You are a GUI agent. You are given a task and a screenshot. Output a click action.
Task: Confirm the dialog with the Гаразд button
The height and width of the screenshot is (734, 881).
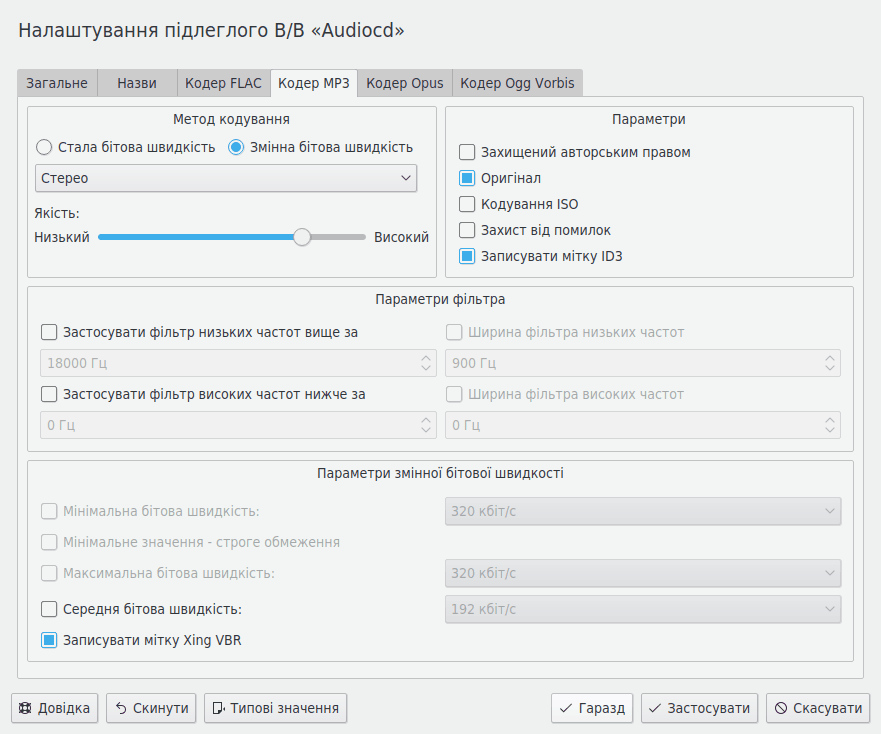pos(592,708)
